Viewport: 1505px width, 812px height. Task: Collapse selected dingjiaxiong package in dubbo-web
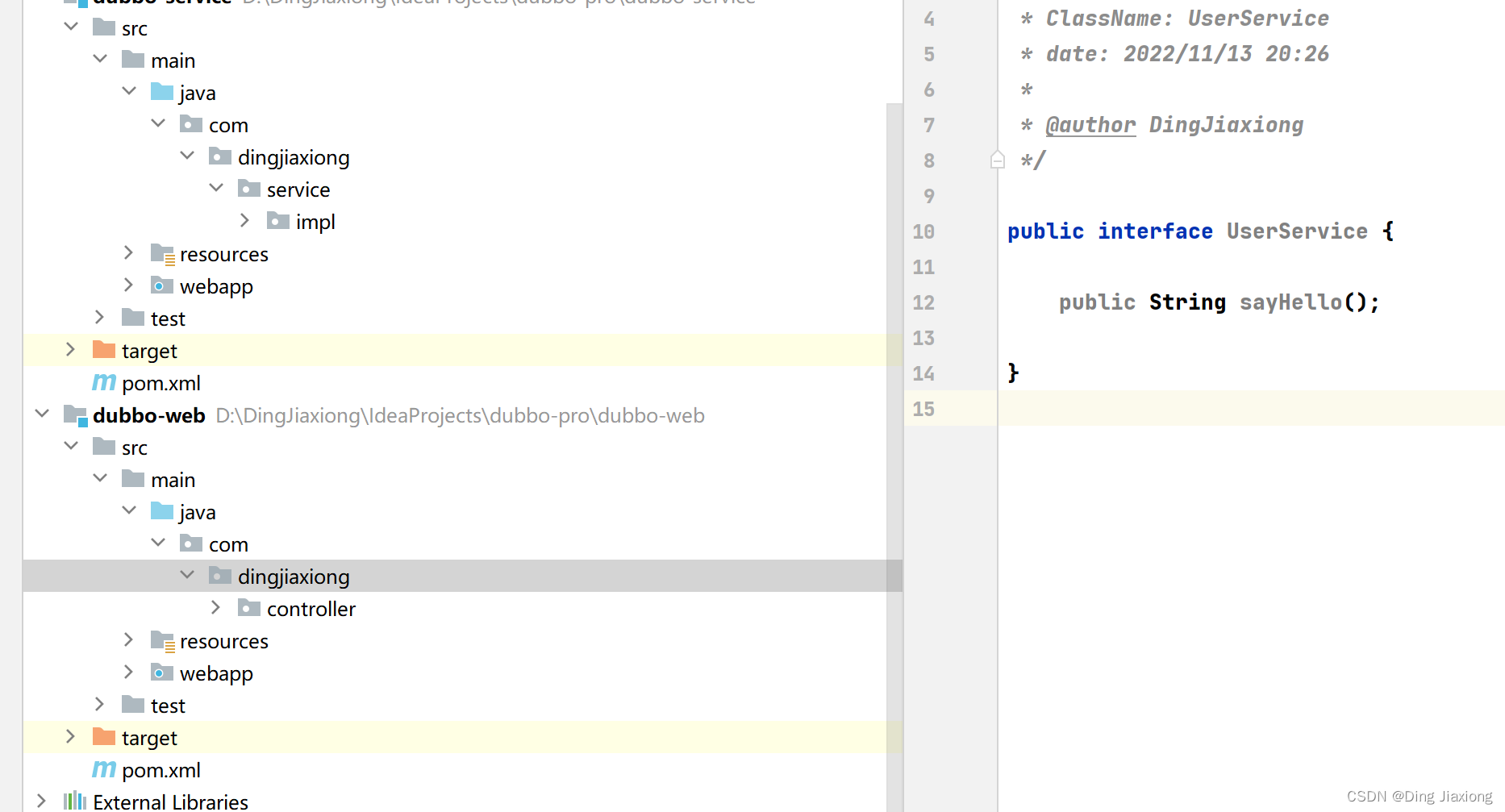pos(187,575)
